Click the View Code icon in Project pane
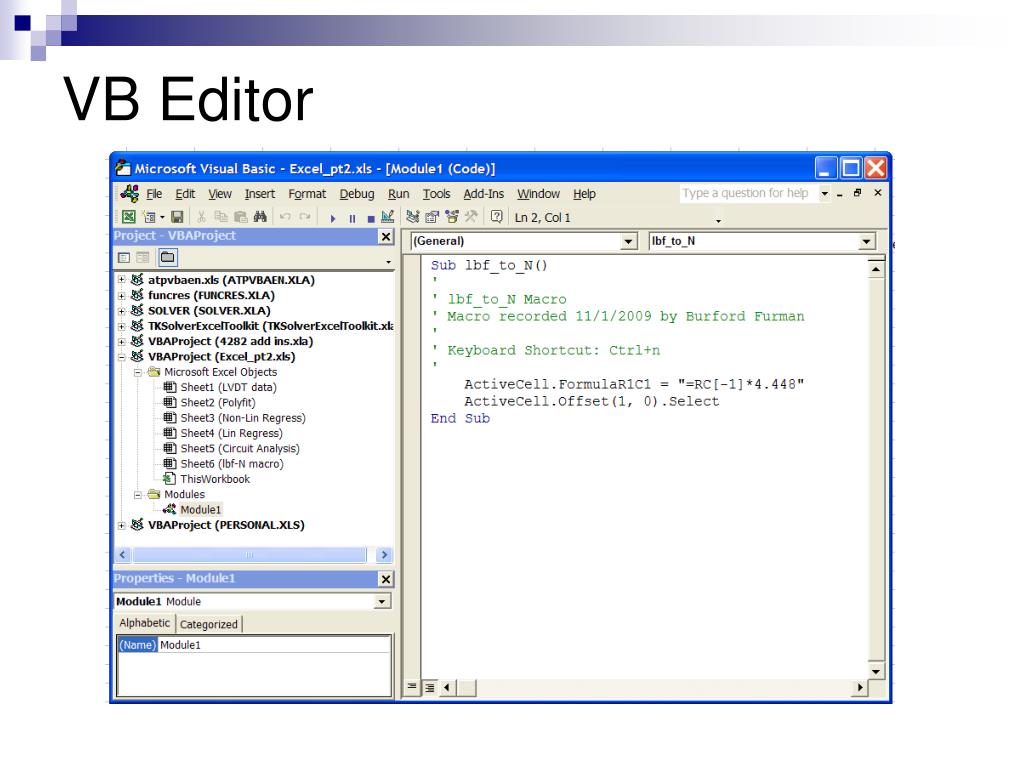The height and width of the screenshot is (768, 1024). click(x=124, y=258)
